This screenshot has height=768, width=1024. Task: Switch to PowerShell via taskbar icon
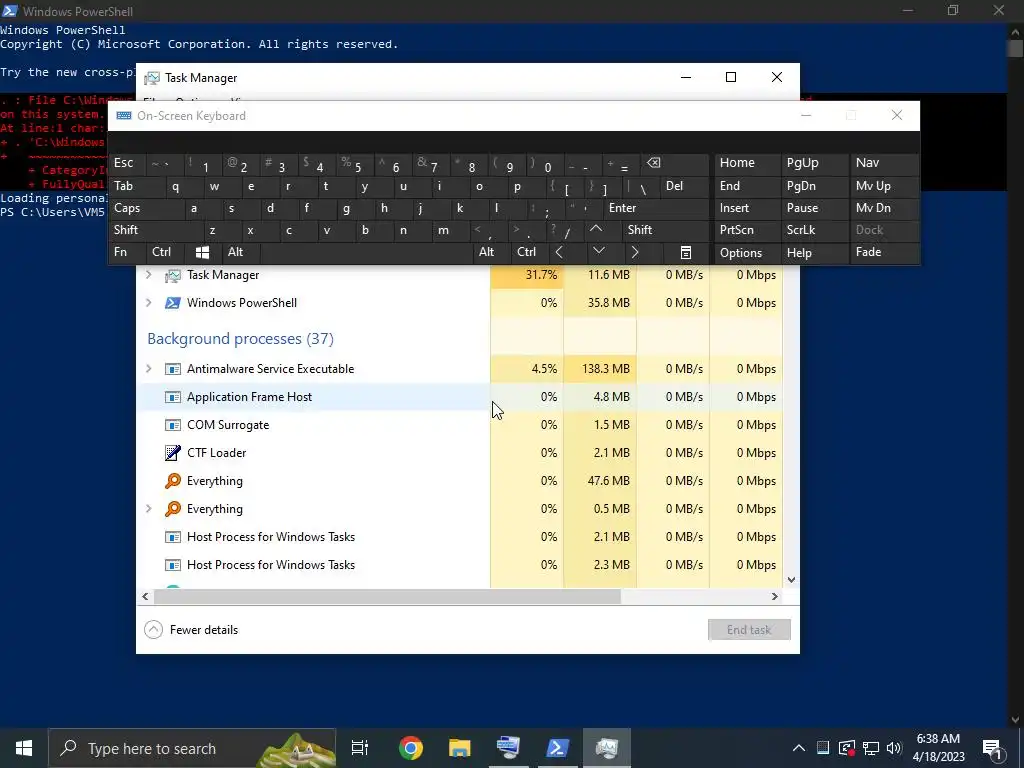tap(558, 748)
